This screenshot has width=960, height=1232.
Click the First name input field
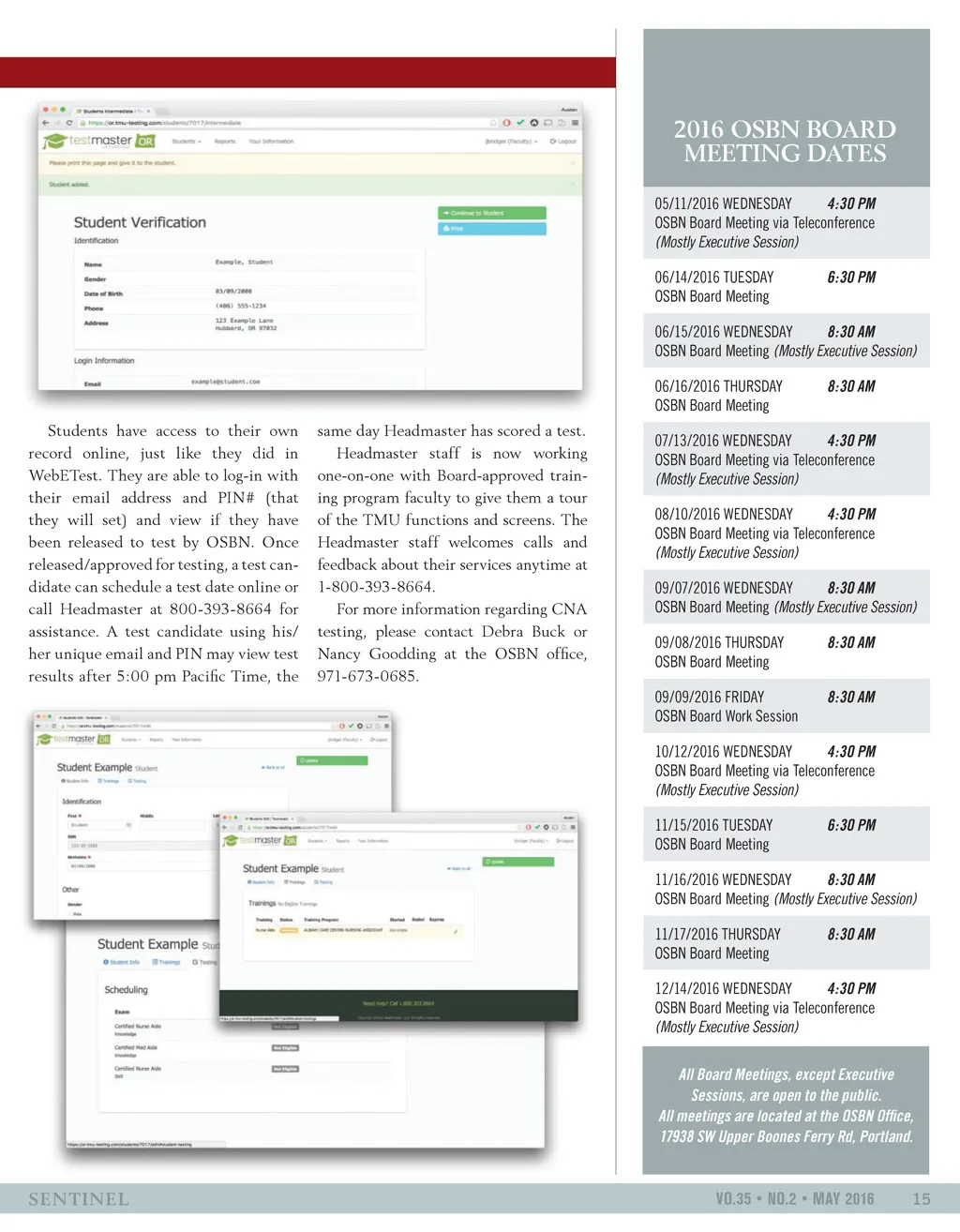point(98,825)
